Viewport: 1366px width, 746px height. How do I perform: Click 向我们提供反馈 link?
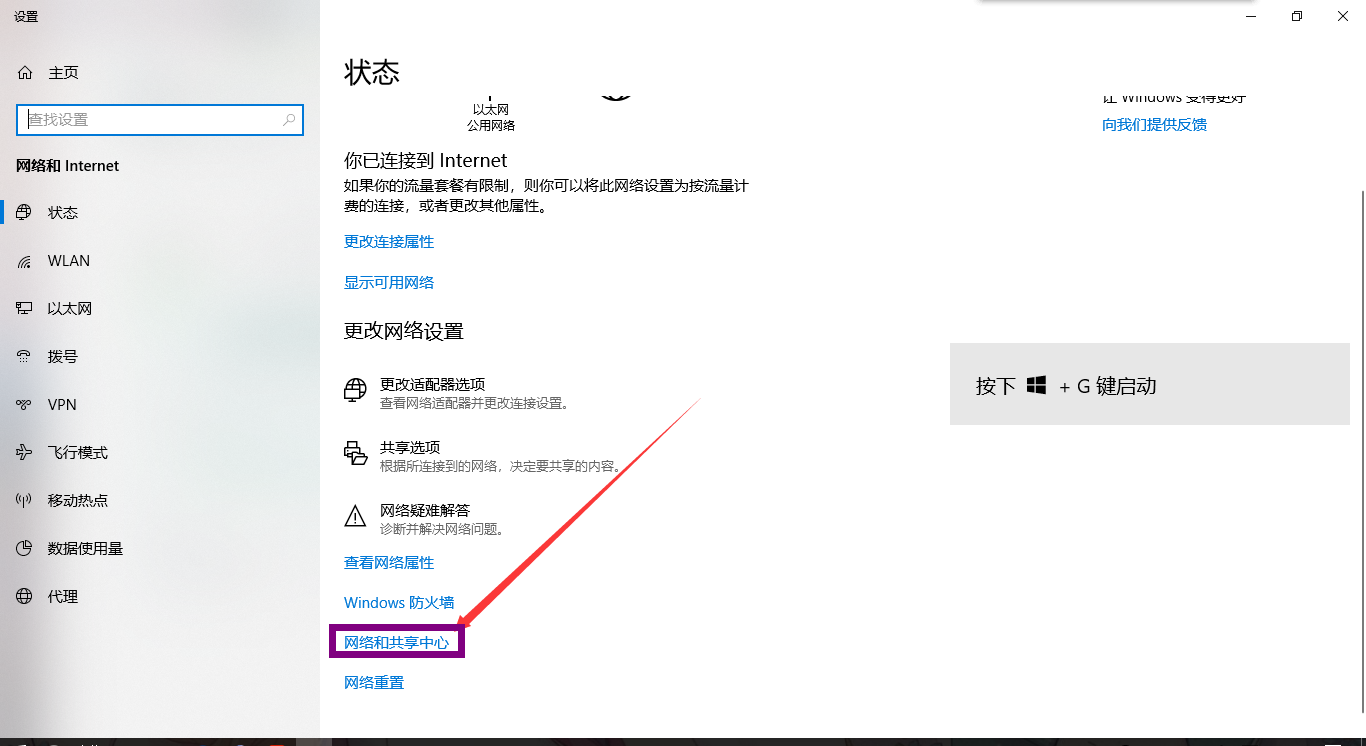tap(1154, 125)
